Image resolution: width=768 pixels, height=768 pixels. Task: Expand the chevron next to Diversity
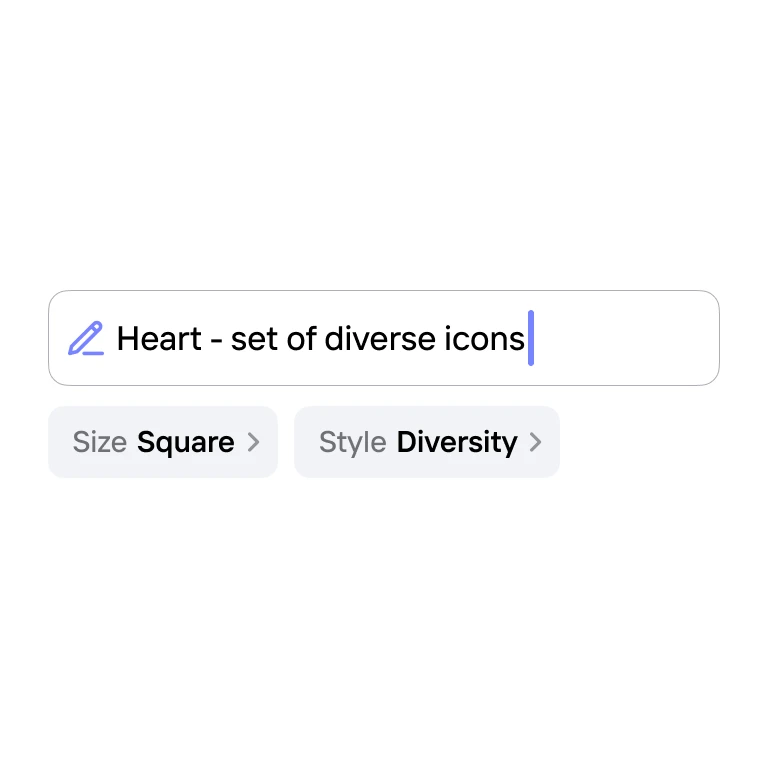(535, 442)
